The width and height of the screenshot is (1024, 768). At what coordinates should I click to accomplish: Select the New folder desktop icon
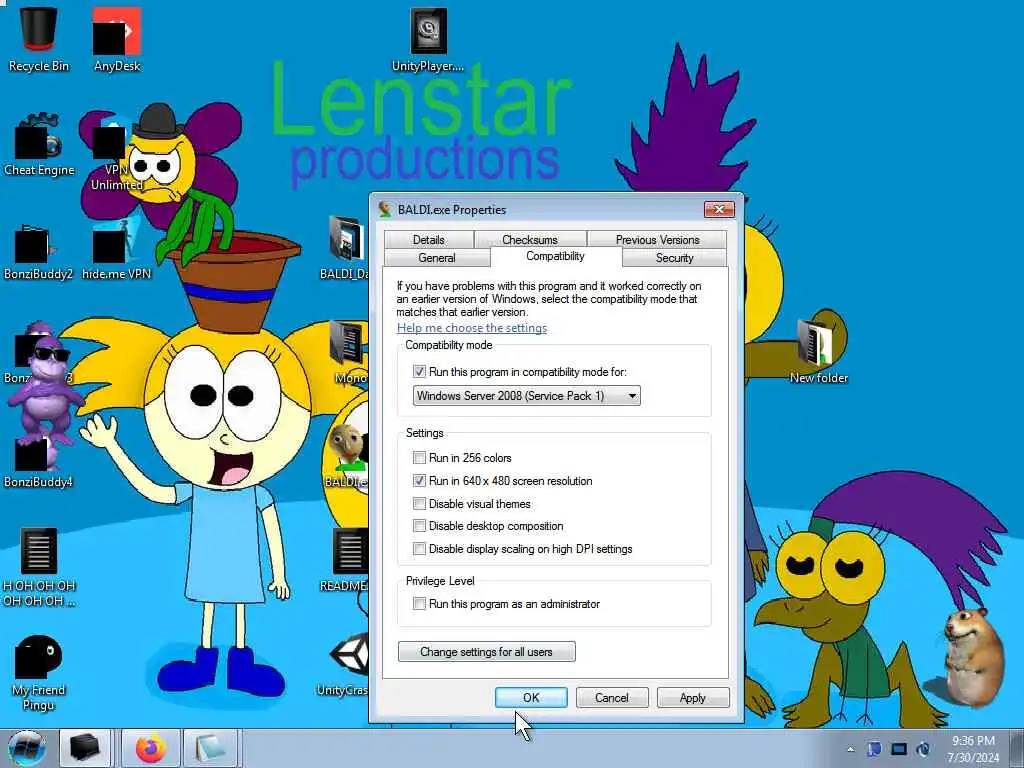pos(819,349)
